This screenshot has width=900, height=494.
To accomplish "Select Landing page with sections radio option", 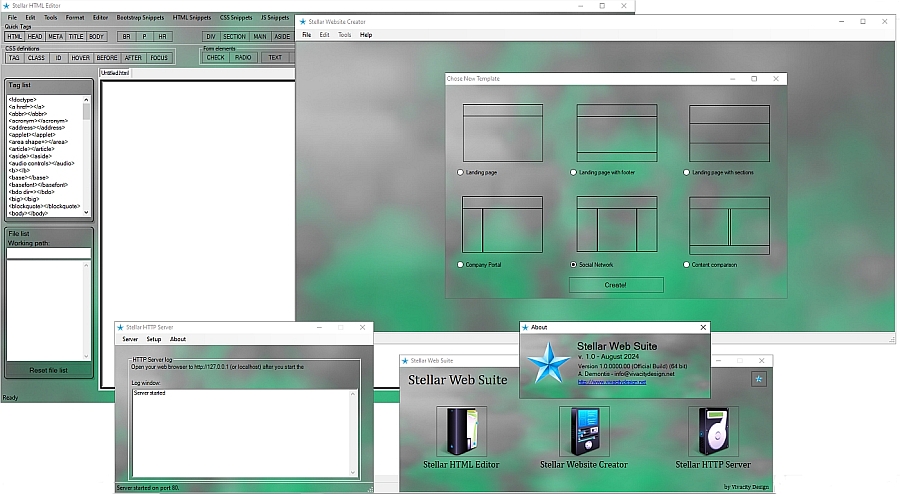I will tap(686, 172).
